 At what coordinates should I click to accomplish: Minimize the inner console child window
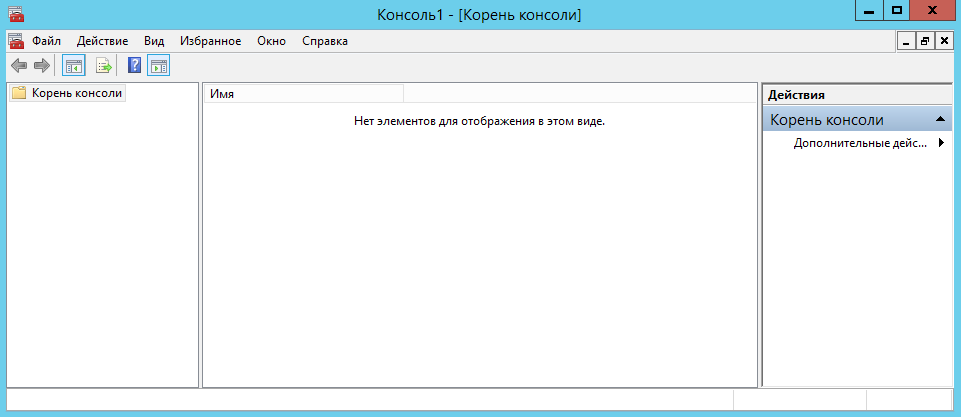(907, 41)
